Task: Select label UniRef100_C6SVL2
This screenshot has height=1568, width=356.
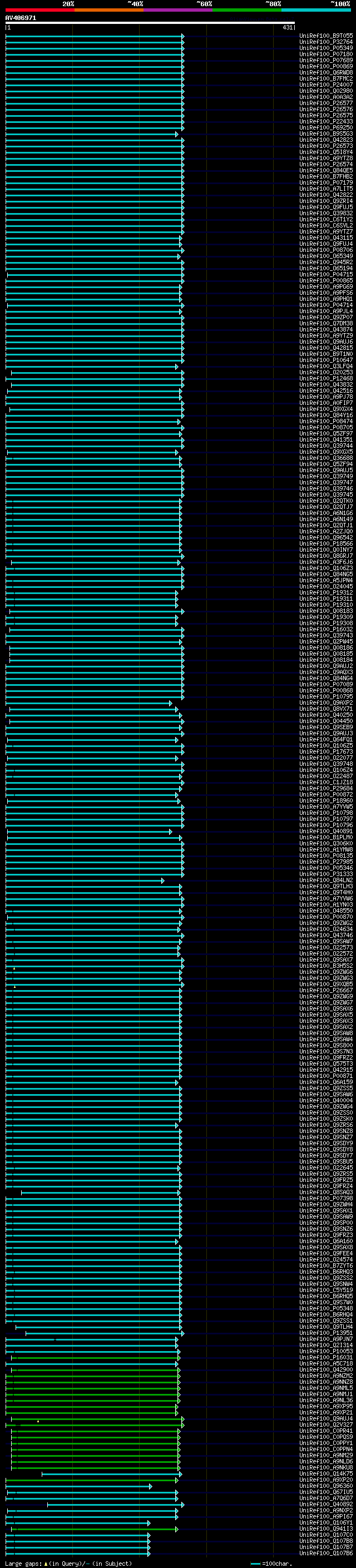Action: click(326, 225)
